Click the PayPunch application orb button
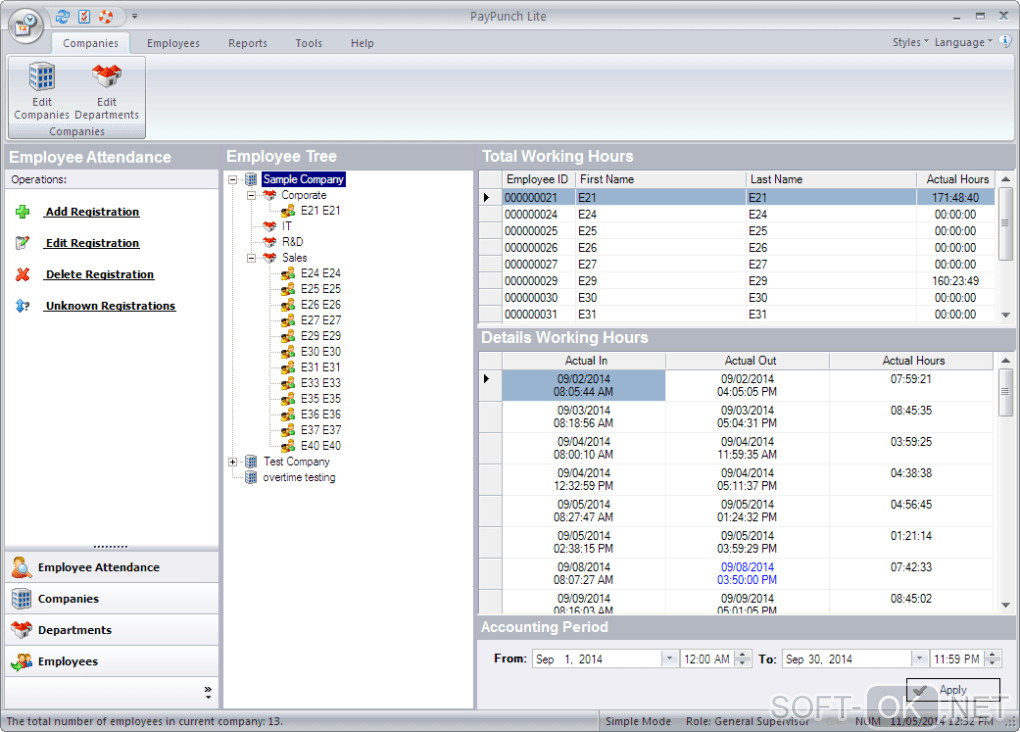The width and height of the screenshot is (1020, 732). click(x=27, y=24)
